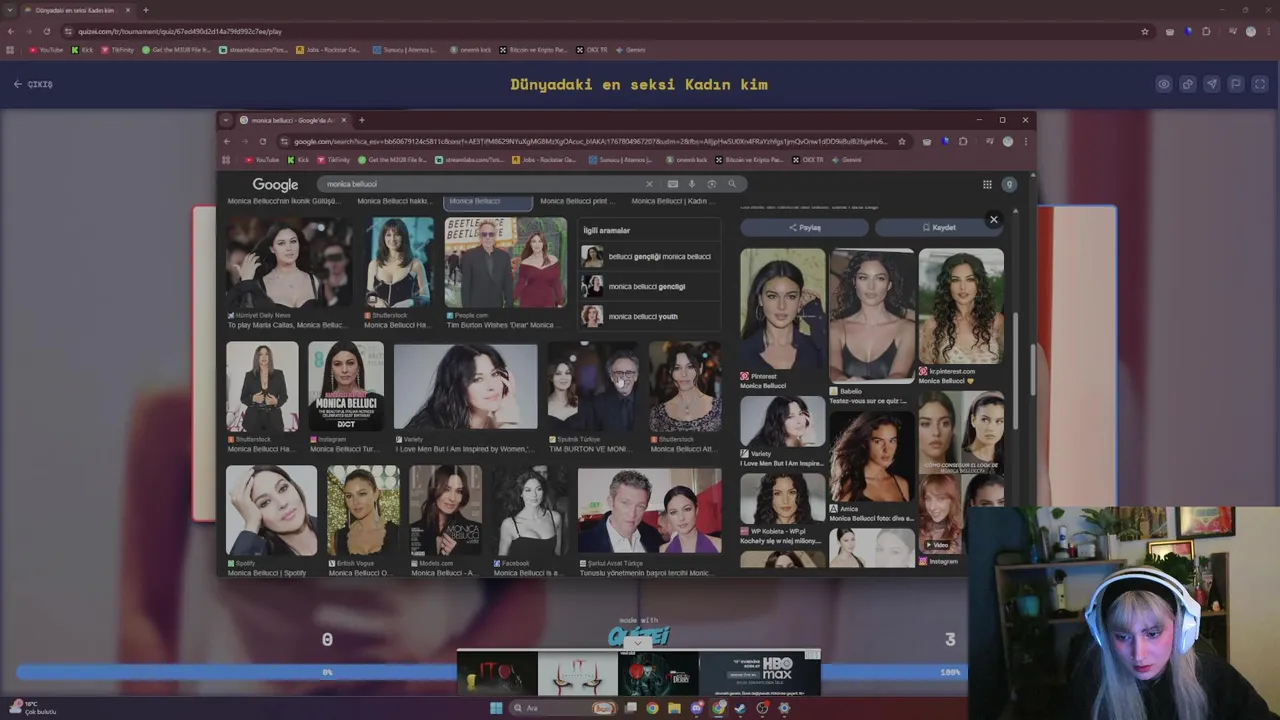Click related search monica bellucci youth
Image resolution: width=1280 pixels, height=720 pixels.
(648, 316)
